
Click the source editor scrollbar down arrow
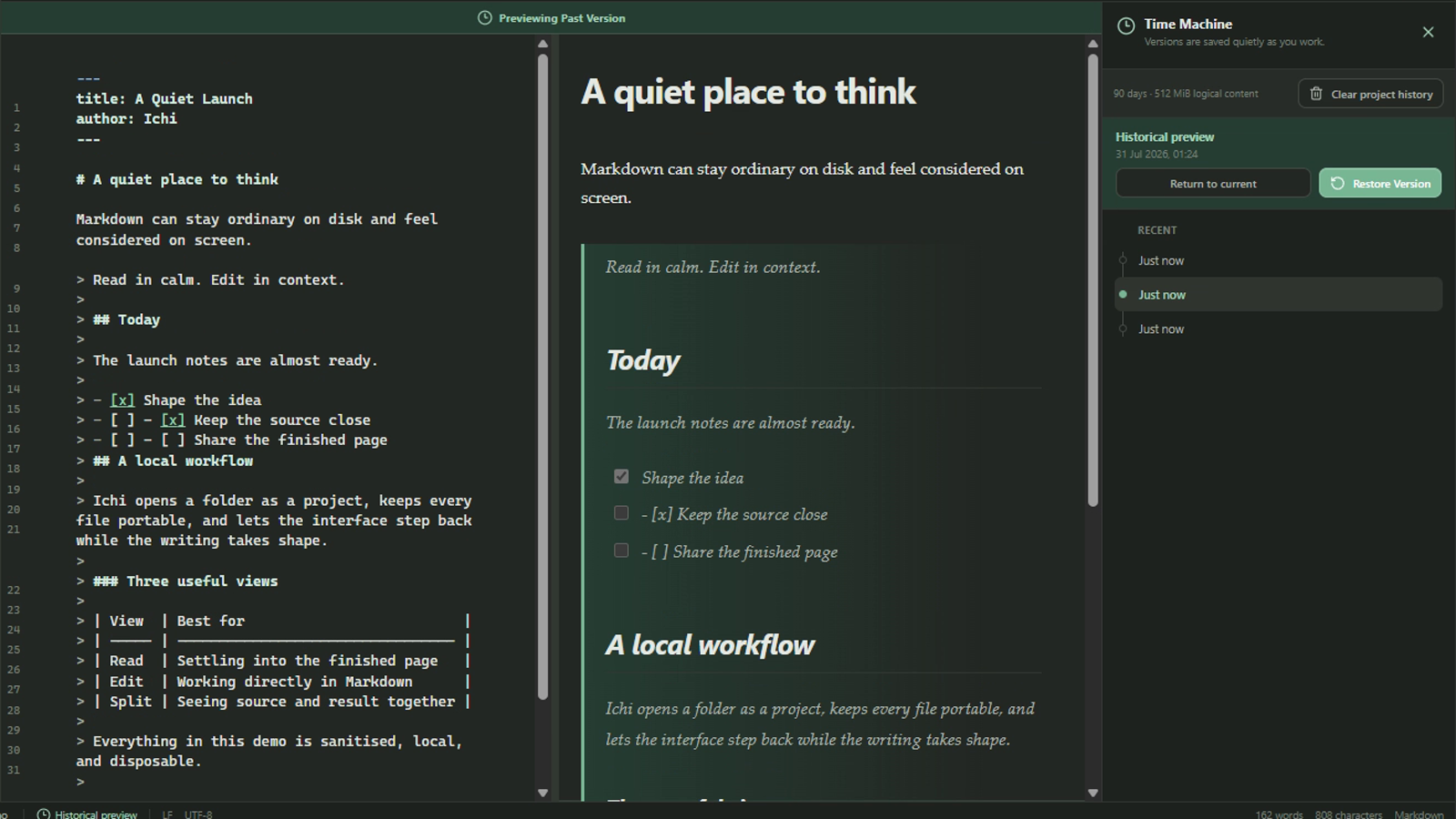[x=543, y=793]
